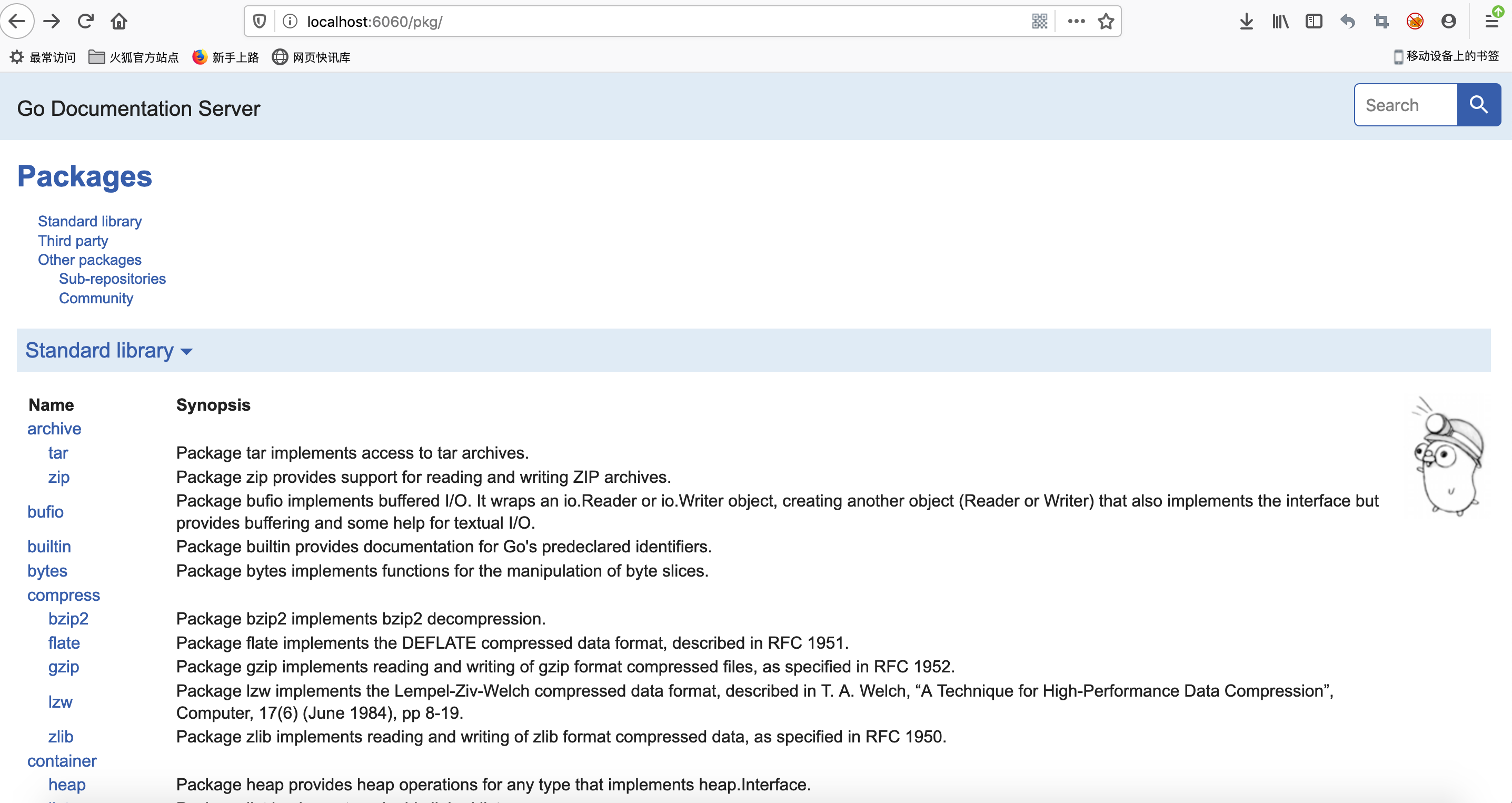
Task: Open the 网页快讯库 bookmark
Action: click(311, 57)
